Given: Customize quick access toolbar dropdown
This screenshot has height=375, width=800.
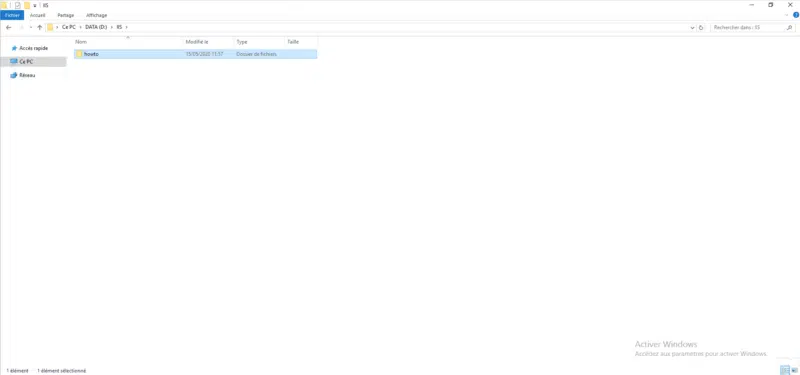Looking at the screenshot, I should (x=35, y=5).
